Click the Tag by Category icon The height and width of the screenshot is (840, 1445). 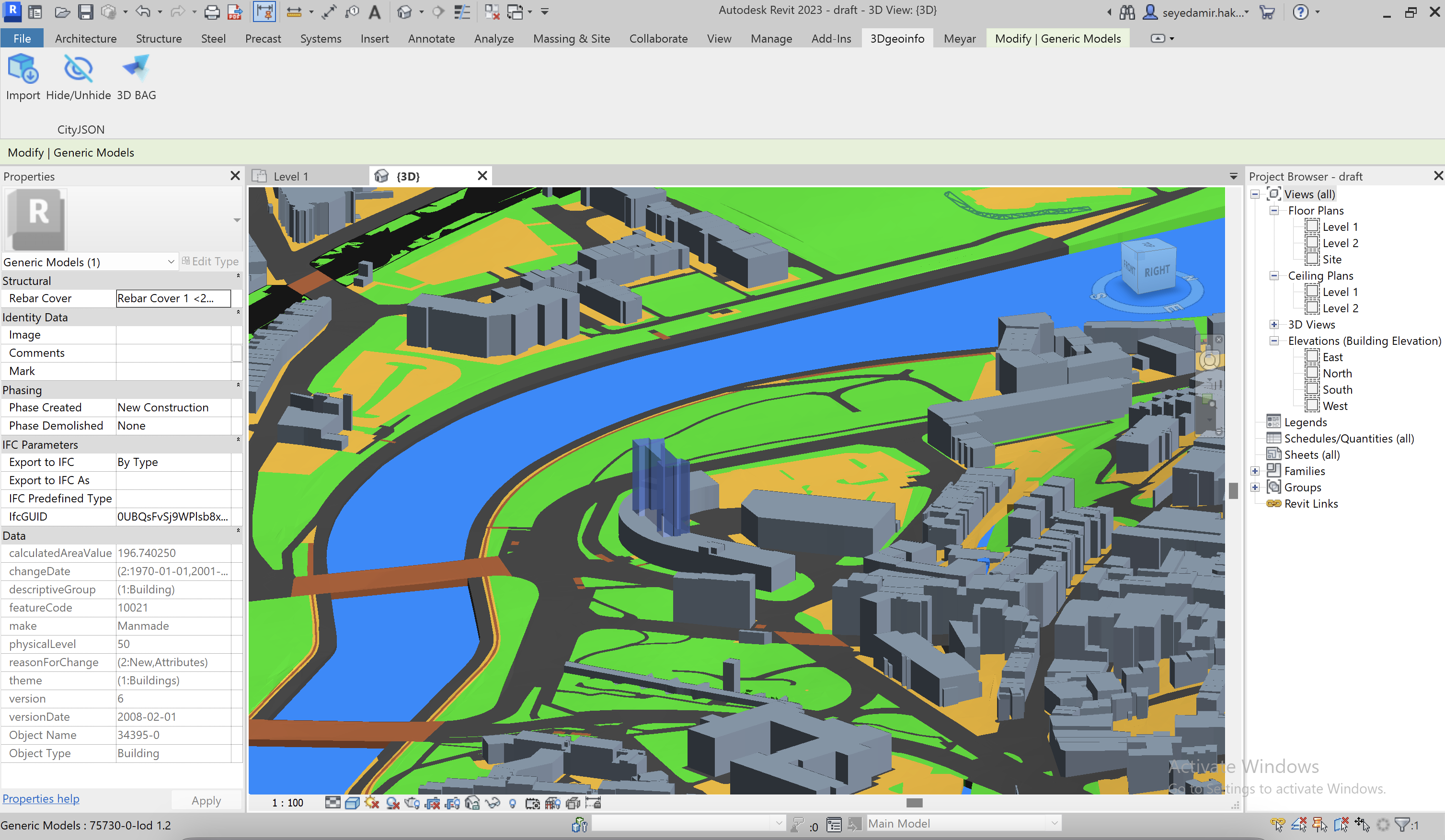tap(352, 11)
